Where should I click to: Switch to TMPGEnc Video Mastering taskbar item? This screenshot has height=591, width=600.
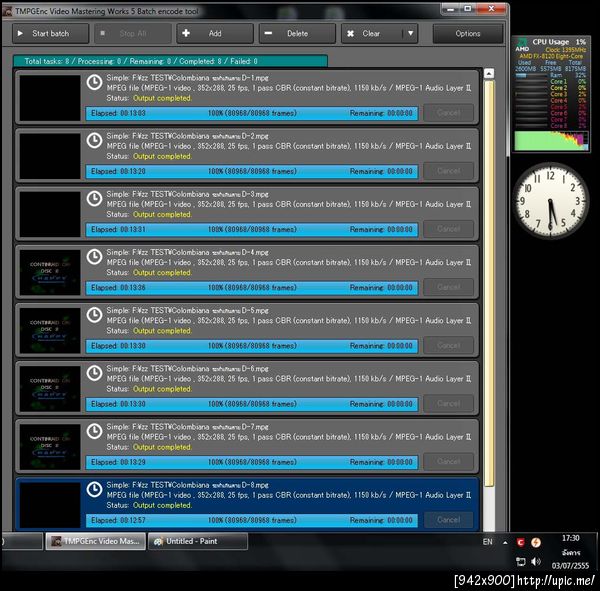click(96, 541)
